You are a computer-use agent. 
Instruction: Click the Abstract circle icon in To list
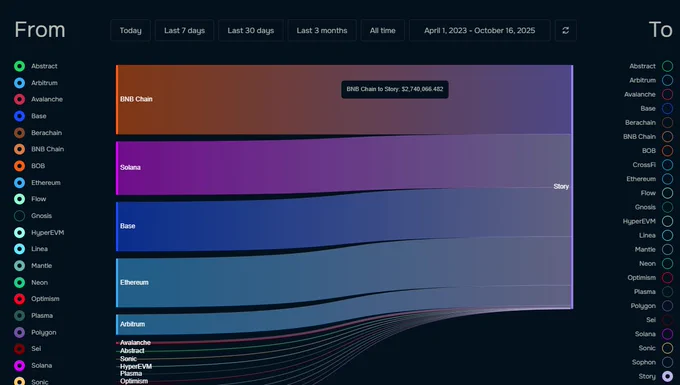pyautogui.click(x=667, y=66)
